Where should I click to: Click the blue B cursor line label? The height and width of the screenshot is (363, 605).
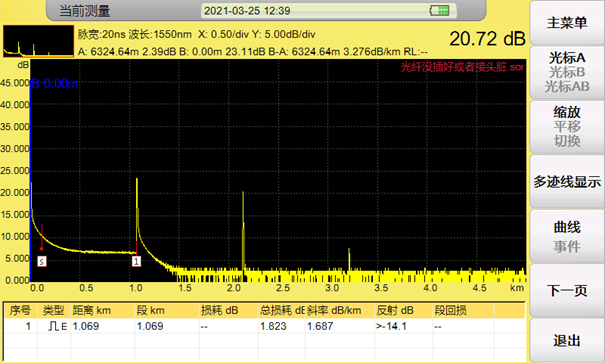55,83
